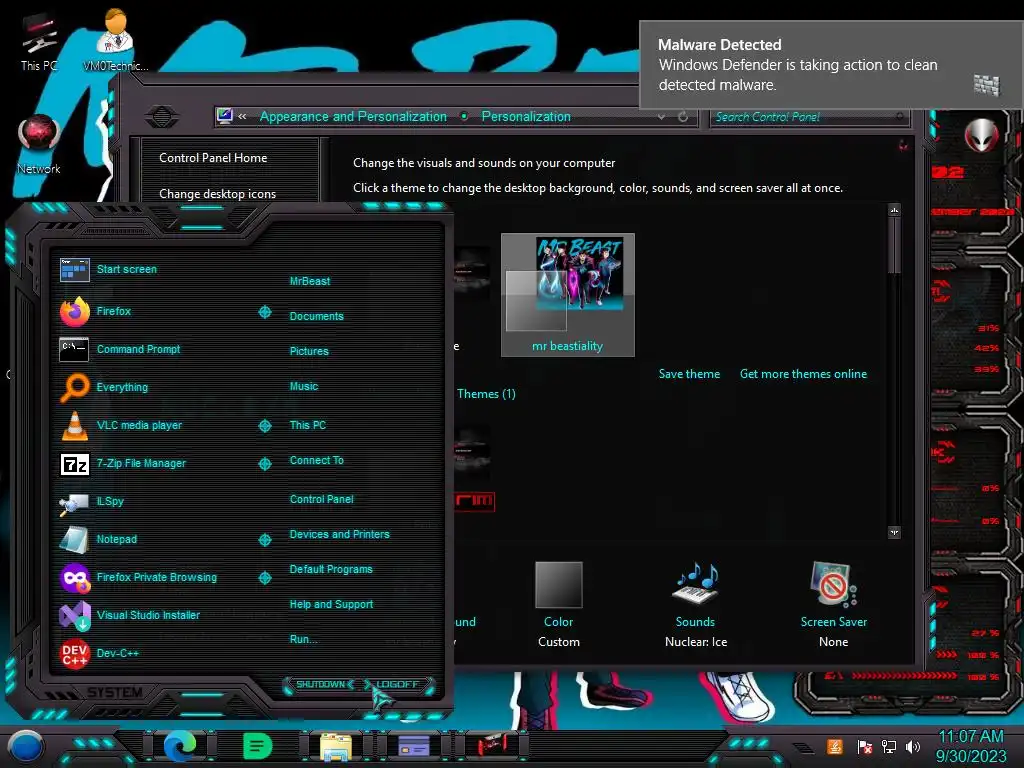This screenshot has height=768, width=1024.
Task: Open Get more themes online link
Action: point(803,374)
